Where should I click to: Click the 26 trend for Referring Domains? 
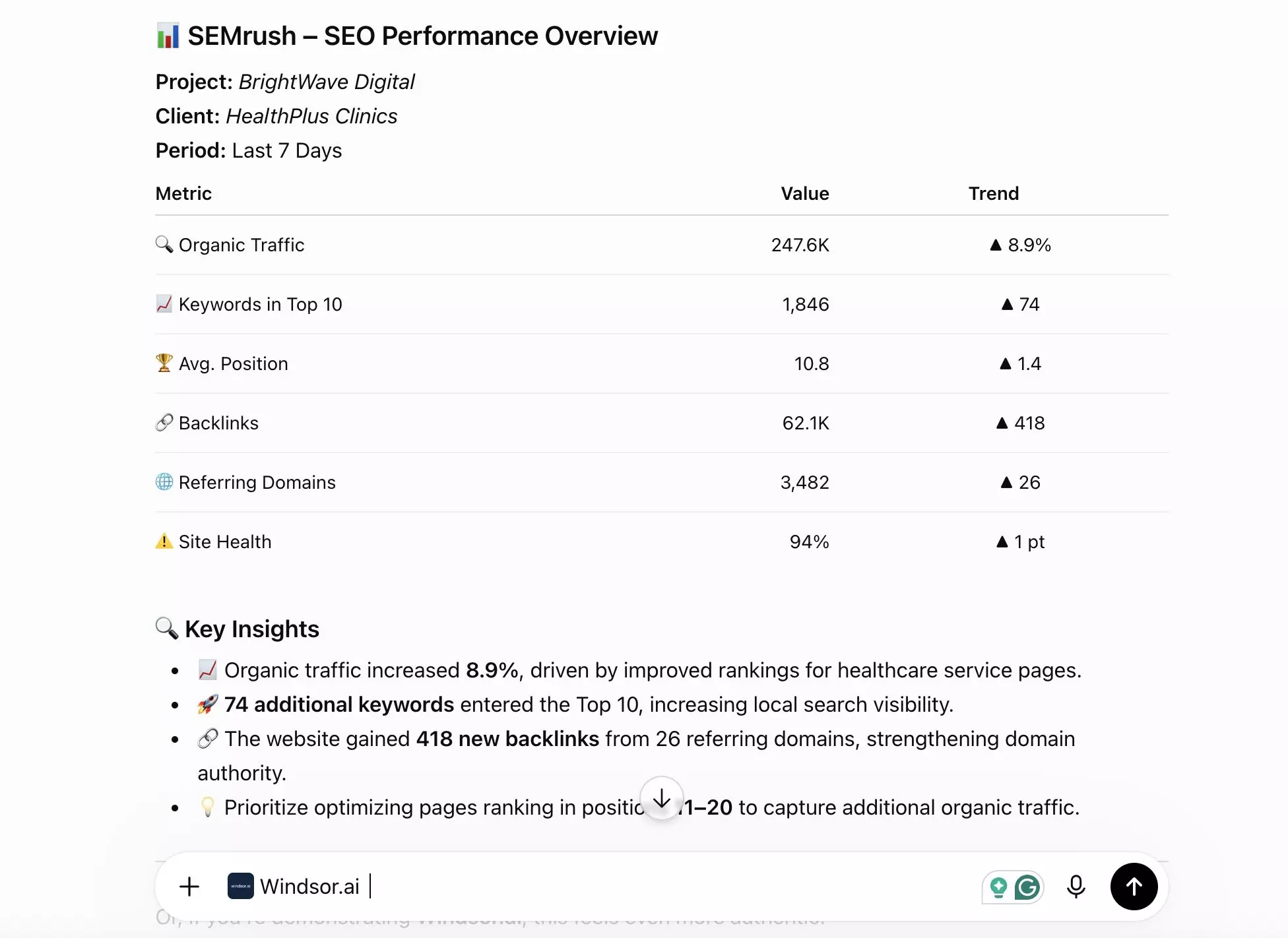pyautogui.click(x=1020, y=482)
